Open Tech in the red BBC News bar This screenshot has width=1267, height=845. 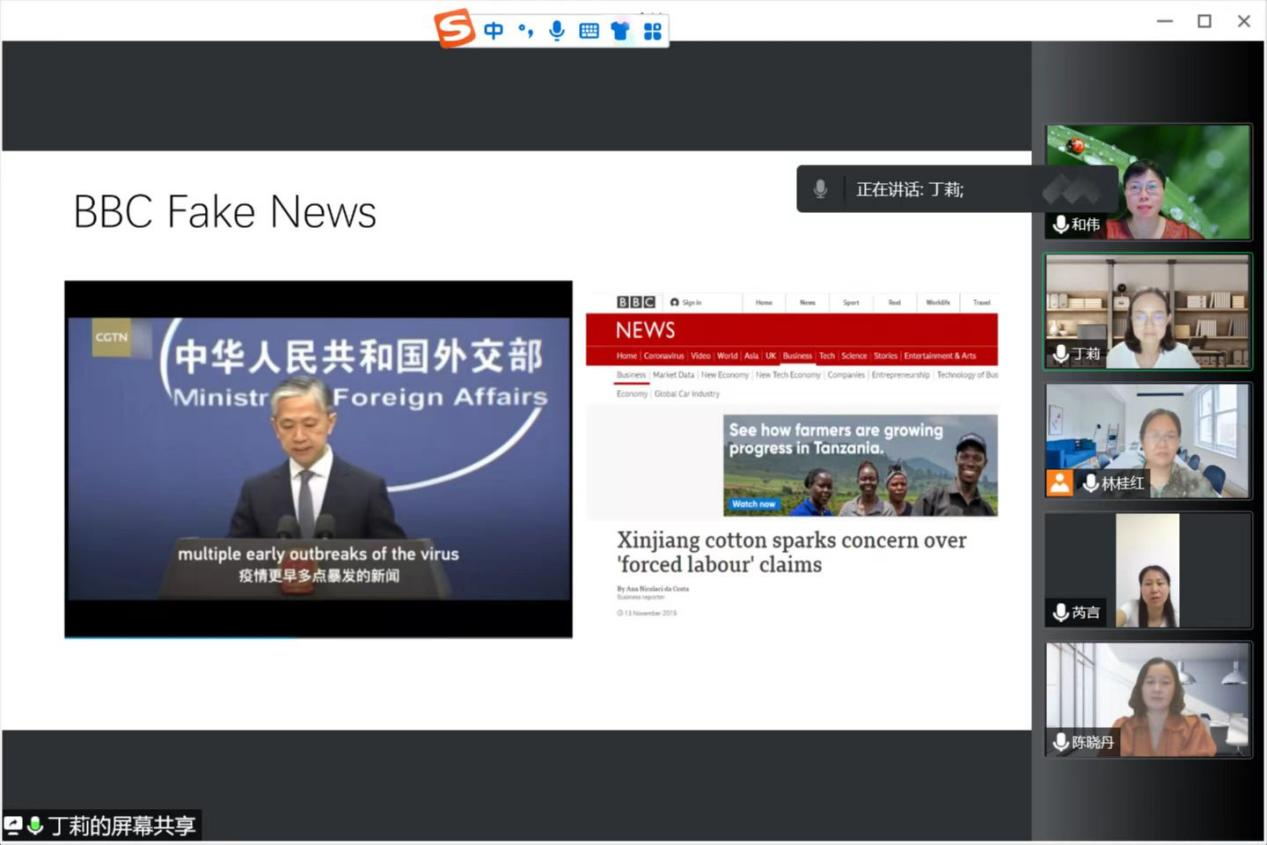pyautogui.click(x=827, y=356)
